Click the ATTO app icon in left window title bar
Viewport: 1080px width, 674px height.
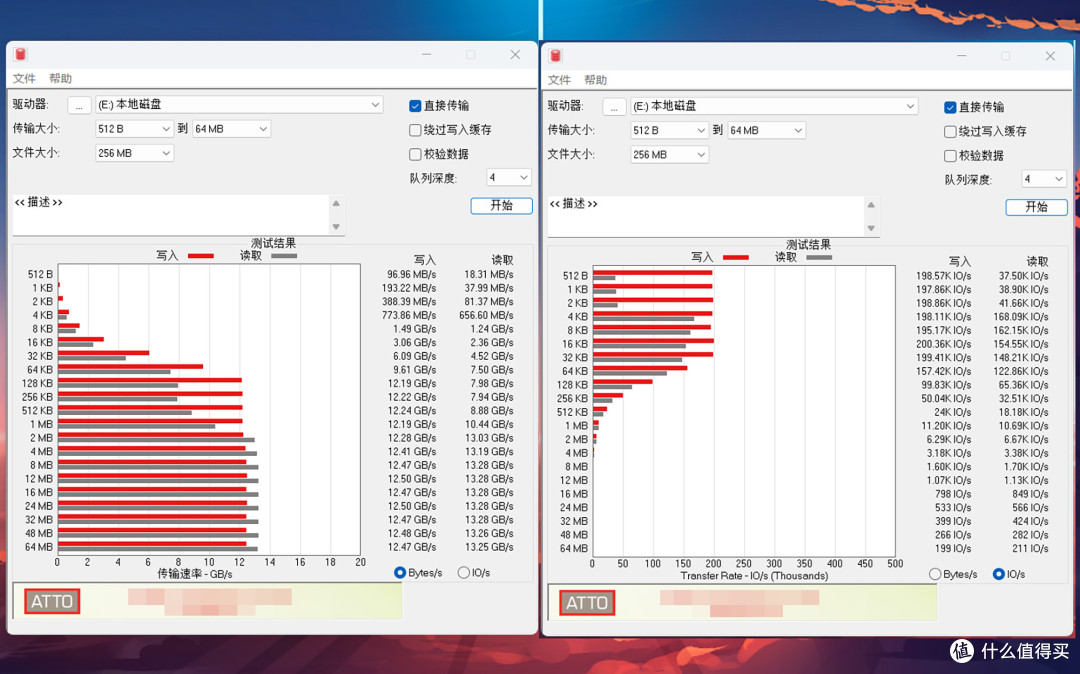(x=20, y=54)
